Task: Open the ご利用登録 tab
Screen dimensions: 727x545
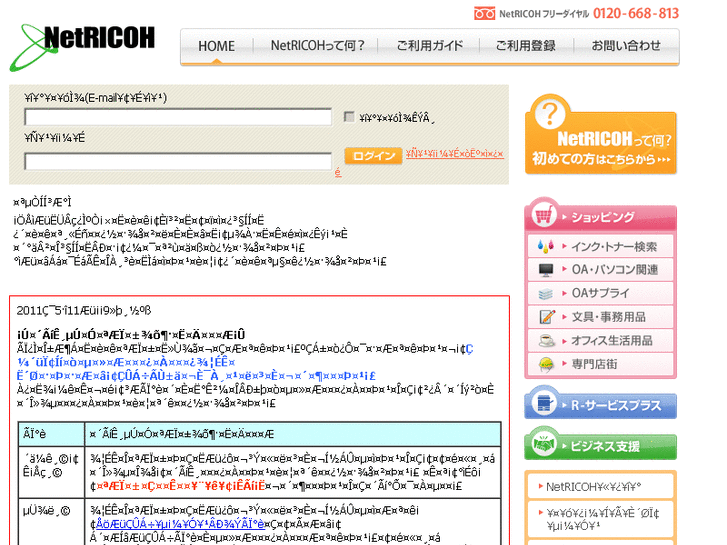Action: [526, 46]
